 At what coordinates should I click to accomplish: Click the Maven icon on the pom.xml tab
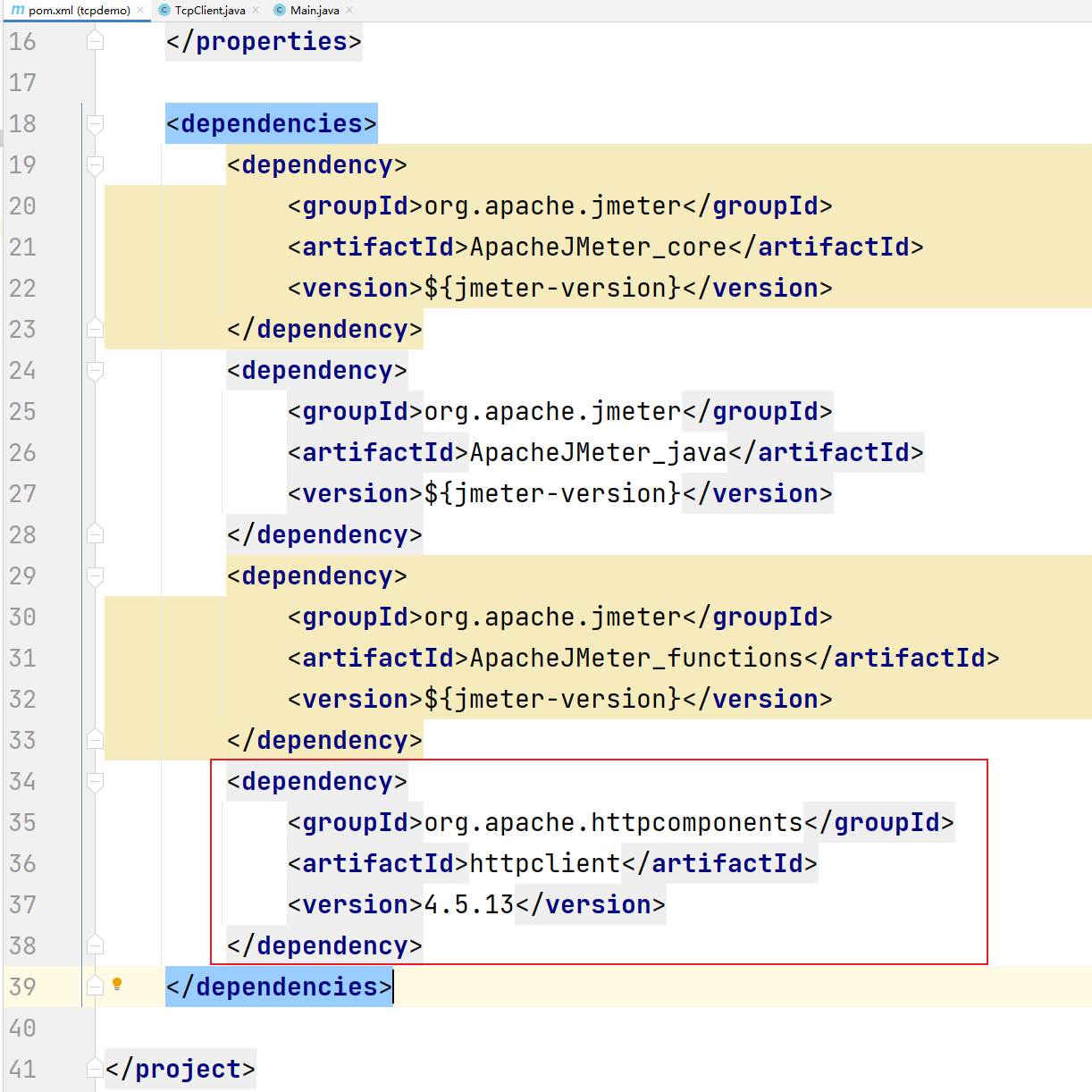18,10
